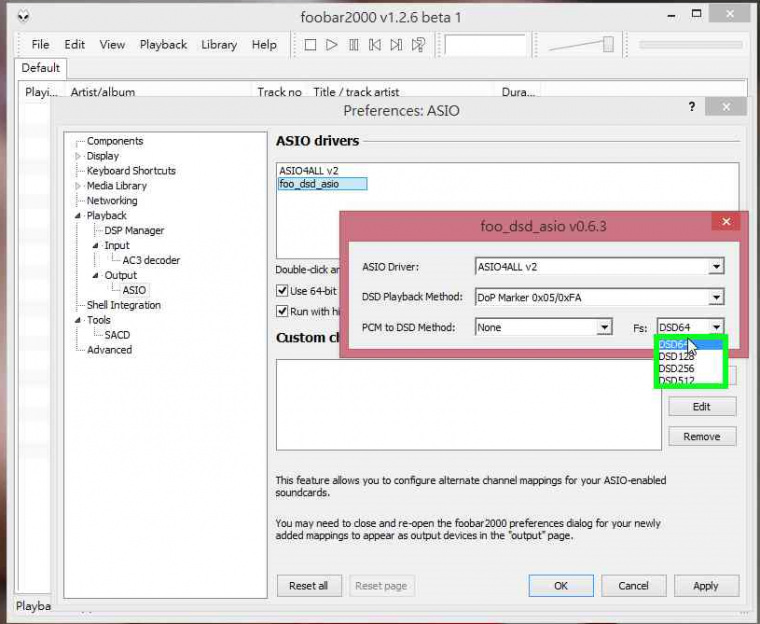Collapse the Playback tree node
This screenshot has width=760, height=624.
pyautogui.click(x=78, y=216)
